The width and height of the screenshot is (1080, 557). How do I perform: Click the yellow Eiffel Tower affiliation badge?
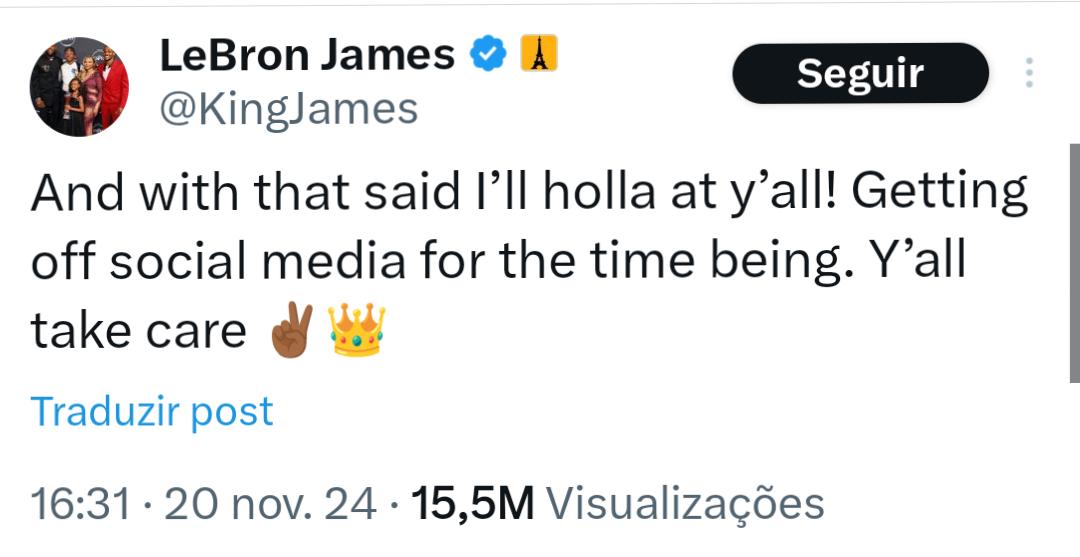538,54
